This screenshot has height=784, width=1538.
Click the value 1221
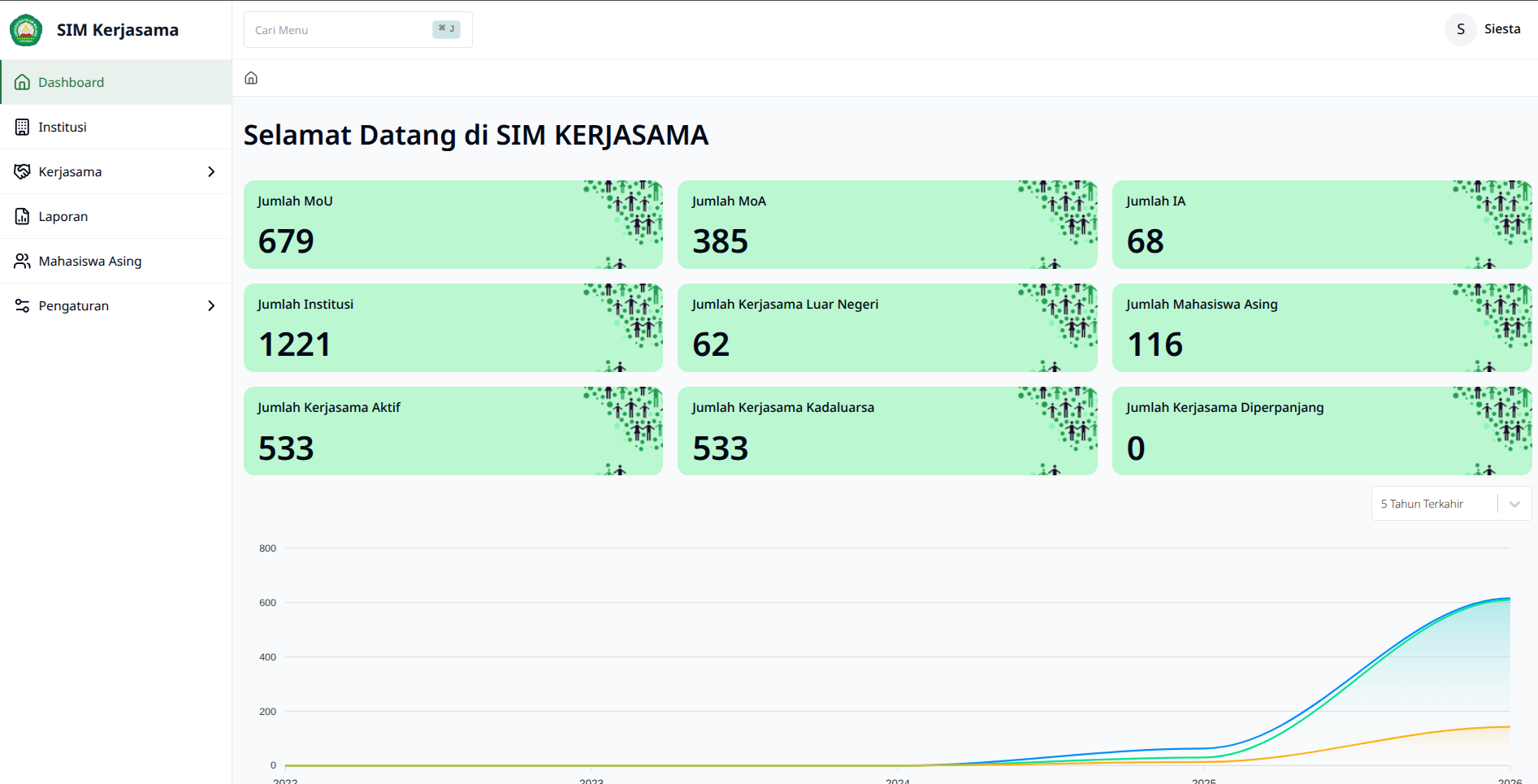coord(295,344)
